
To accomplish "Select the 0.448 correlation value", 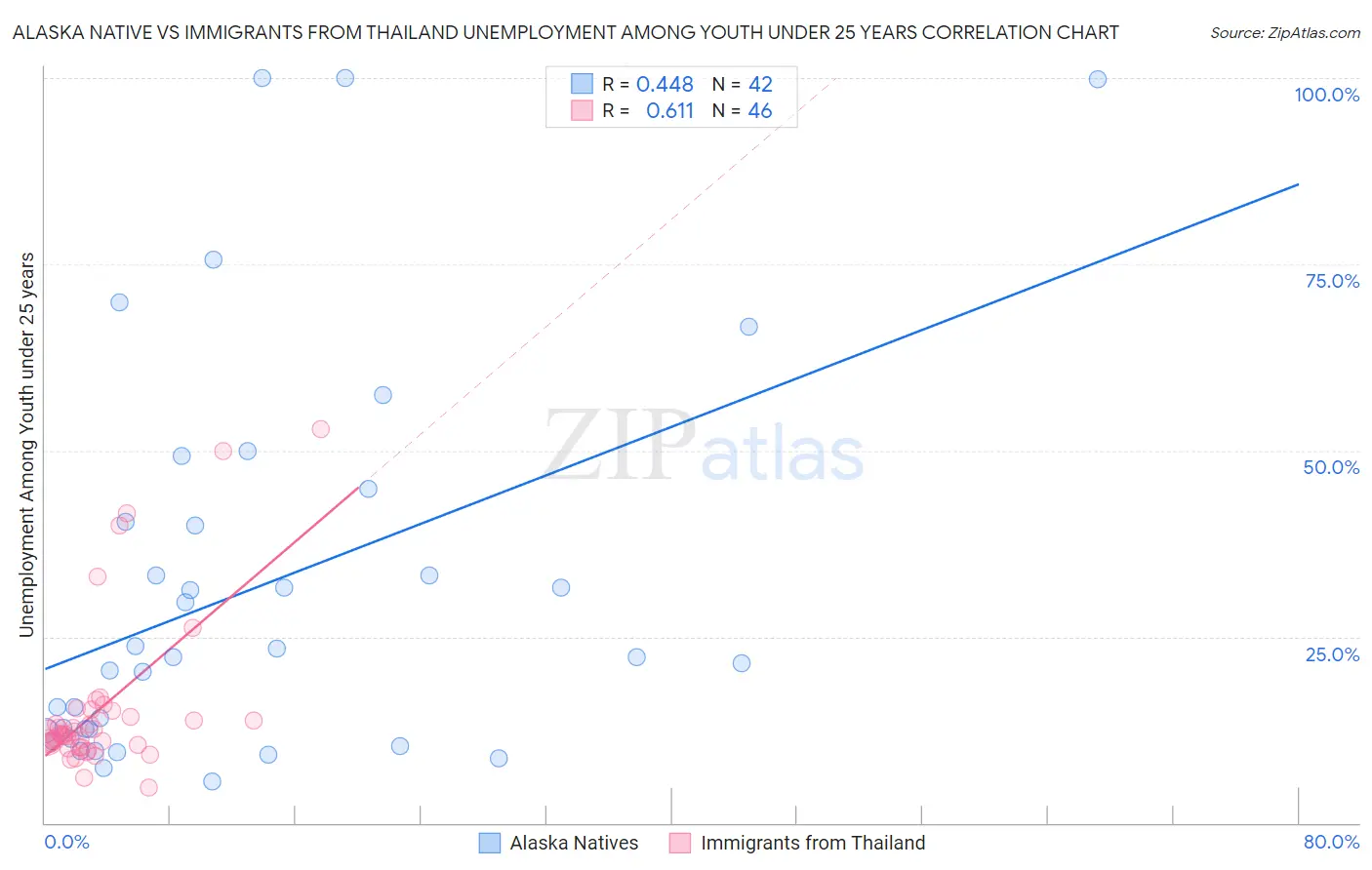I will 665,85.
